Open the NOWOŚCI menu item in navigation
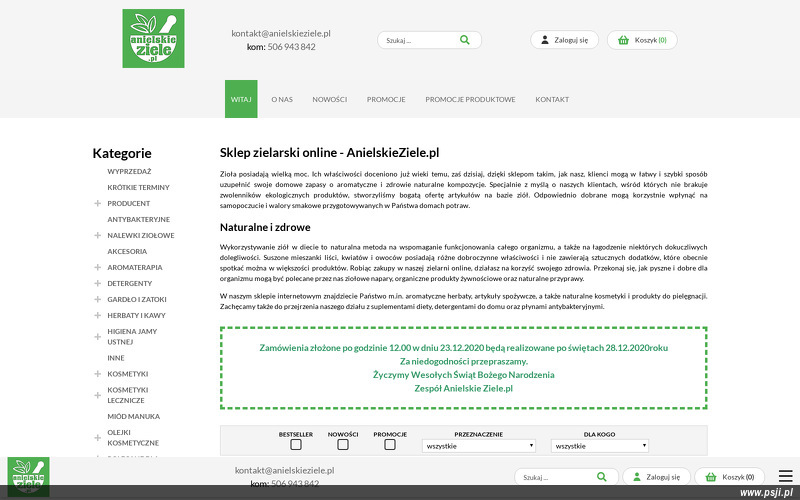Screen dimensions: 800x500 pos(330,99)
